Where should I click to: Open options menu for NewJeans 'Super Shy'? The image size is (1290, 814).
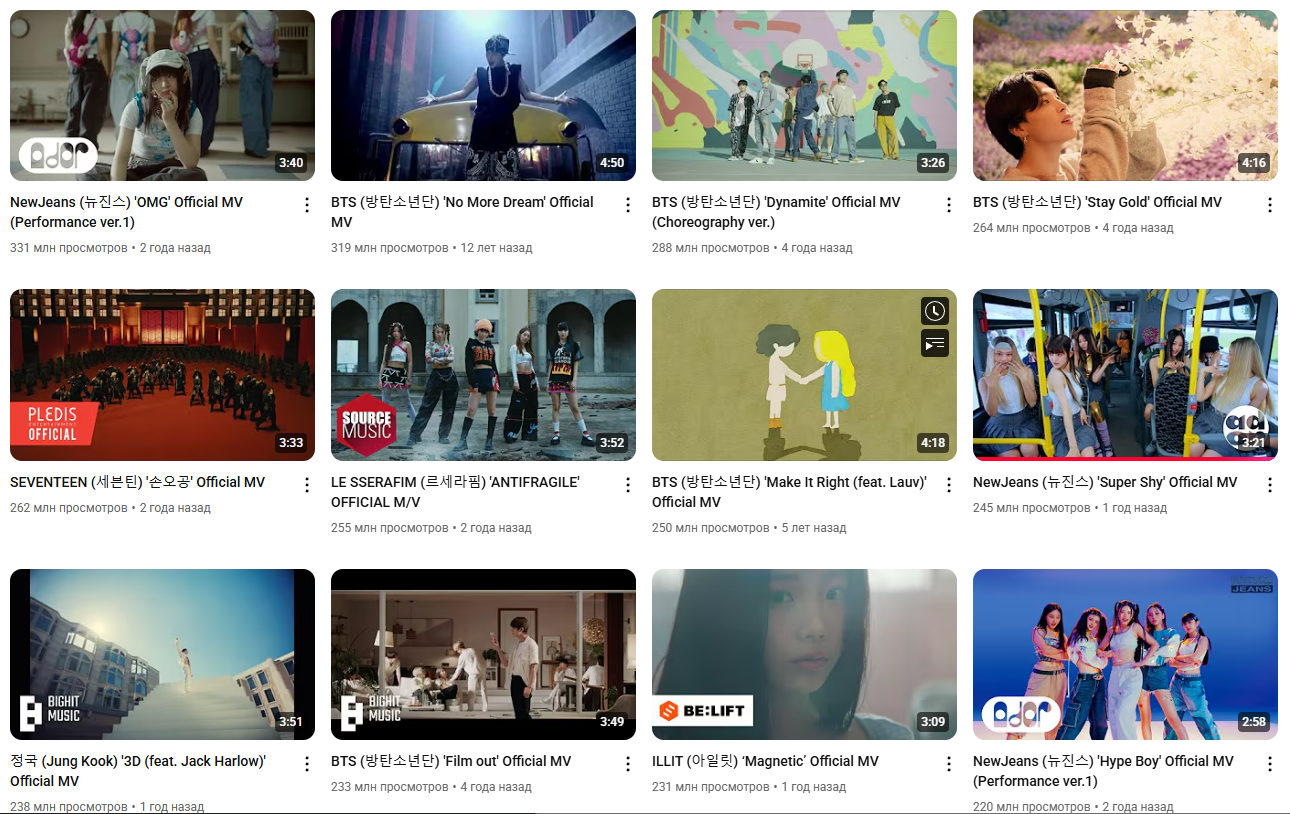1270,485
